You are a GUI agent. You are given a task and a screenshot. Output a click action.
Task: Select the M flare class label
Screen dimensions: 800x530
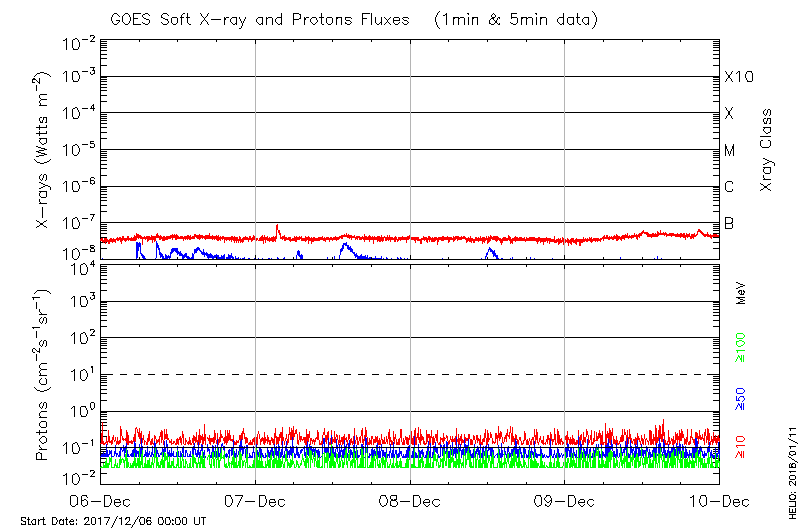pos(730,151)
